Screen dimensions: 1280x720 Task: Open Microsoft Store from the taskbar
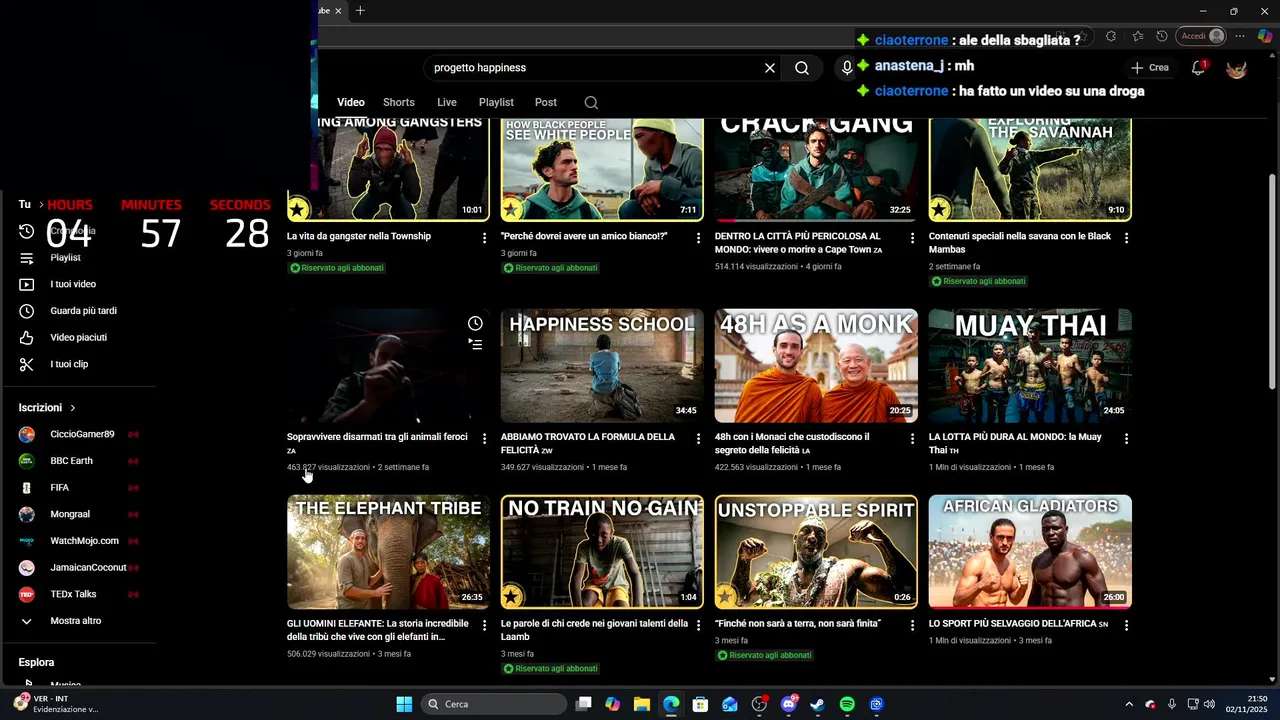click(700, 704)
